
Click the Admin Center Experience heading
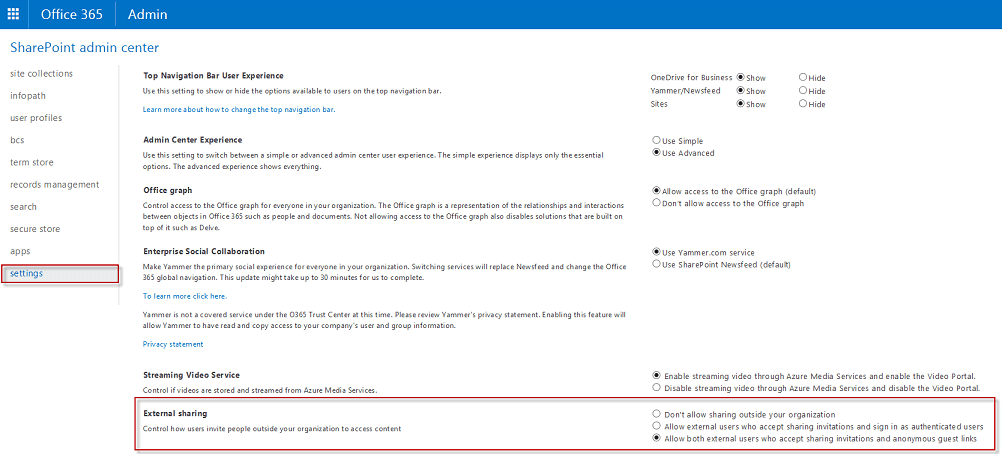[x=193, y=139]
